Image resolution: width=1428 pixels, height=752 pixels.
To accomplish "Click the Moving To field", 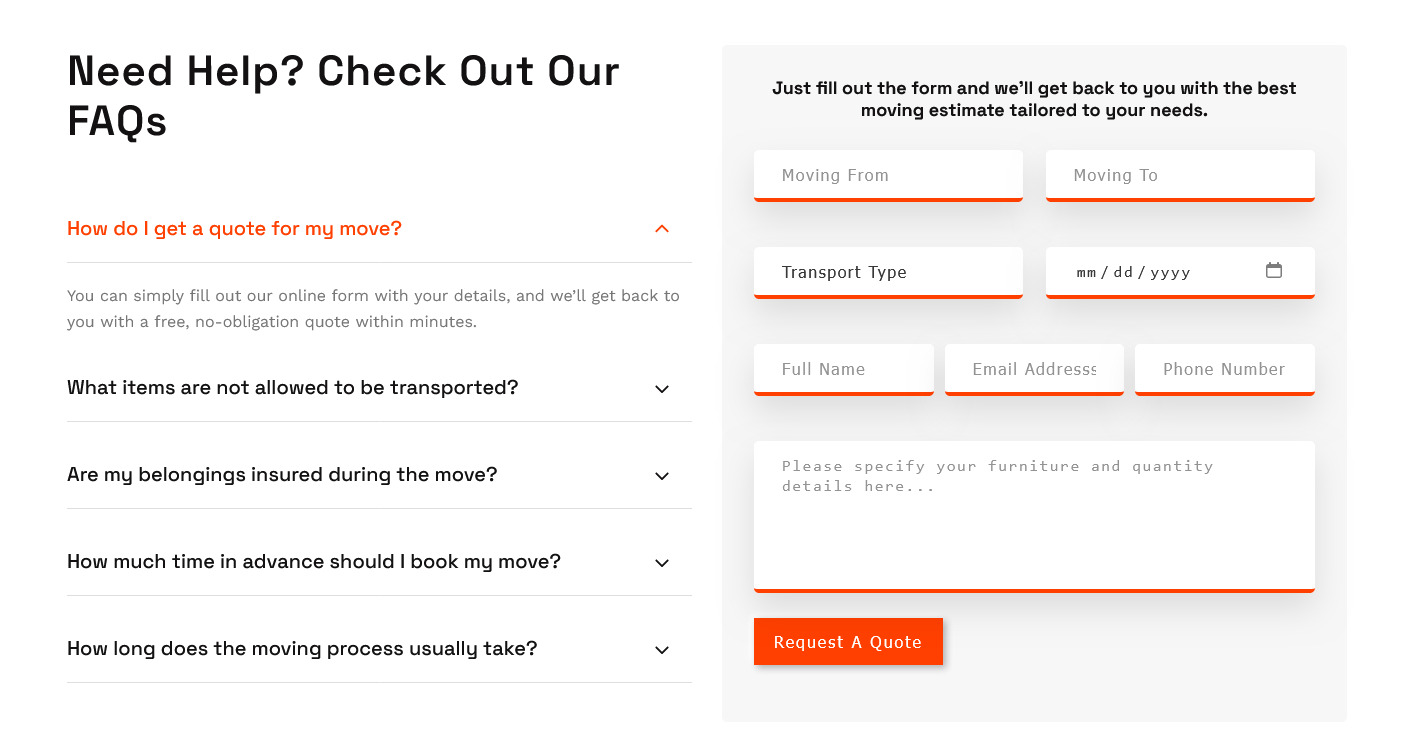I will [1179, 175].
